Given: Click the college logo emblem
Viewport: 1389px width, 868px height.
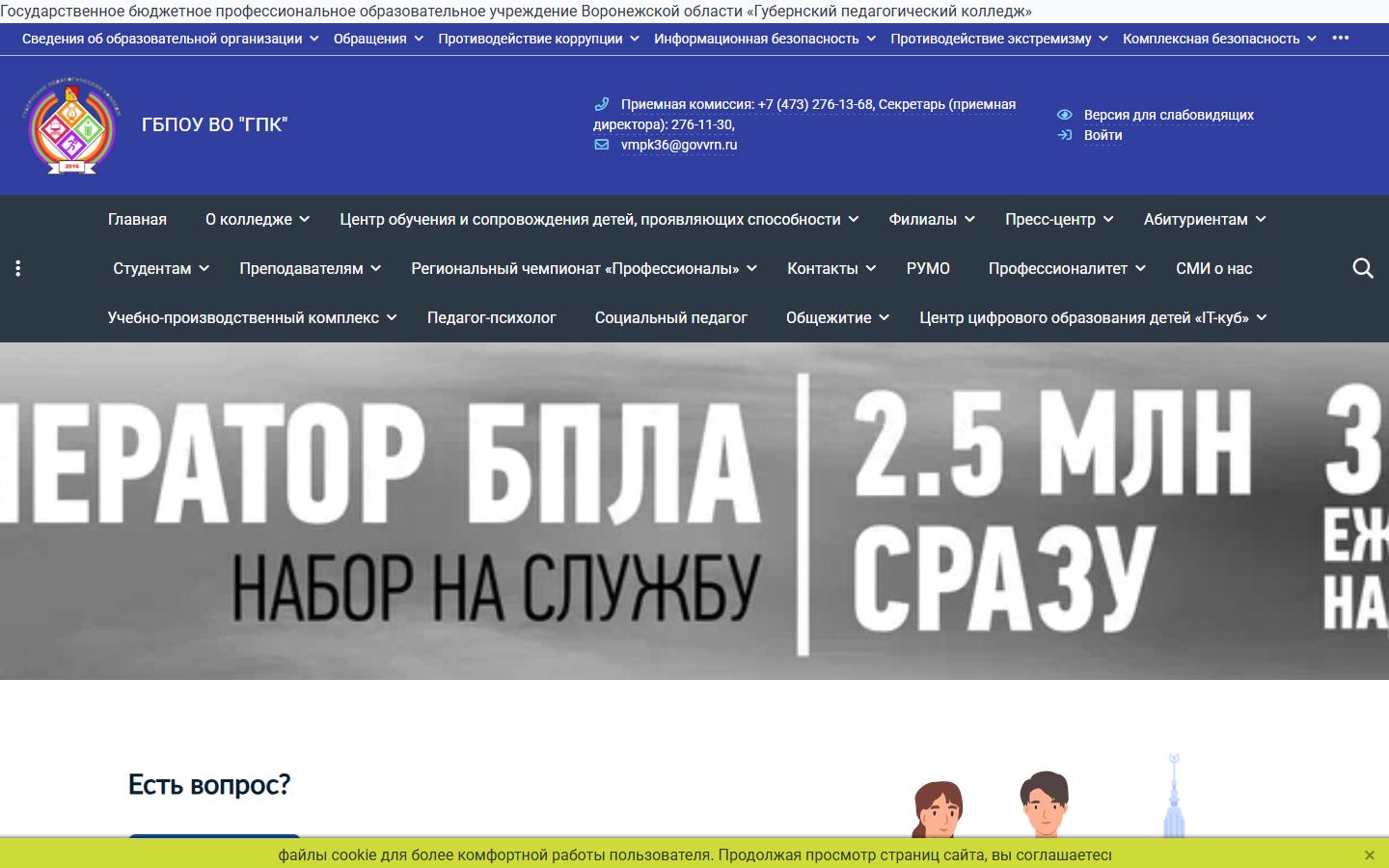Looking at the screenshot, I should (x=72, y=125).
